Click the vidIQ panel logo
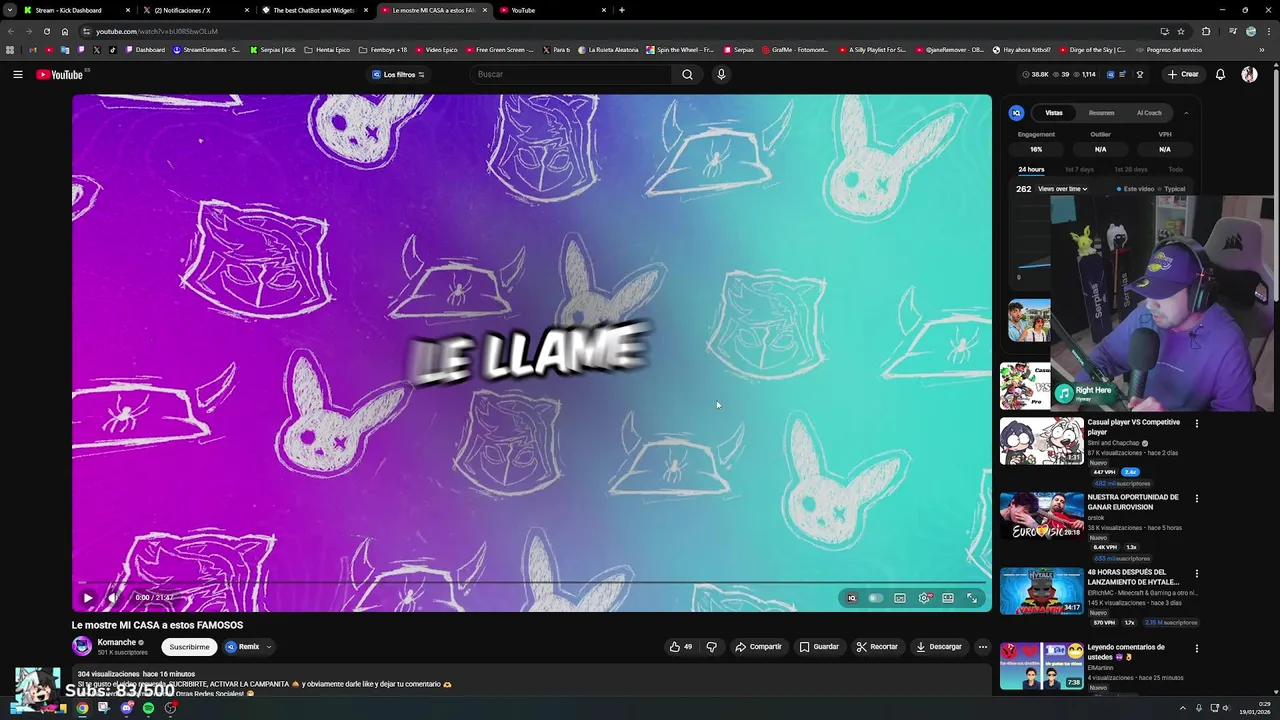Image resolution: width=1280 pixels, height=720 pixels. click(x=1016, y=113)
